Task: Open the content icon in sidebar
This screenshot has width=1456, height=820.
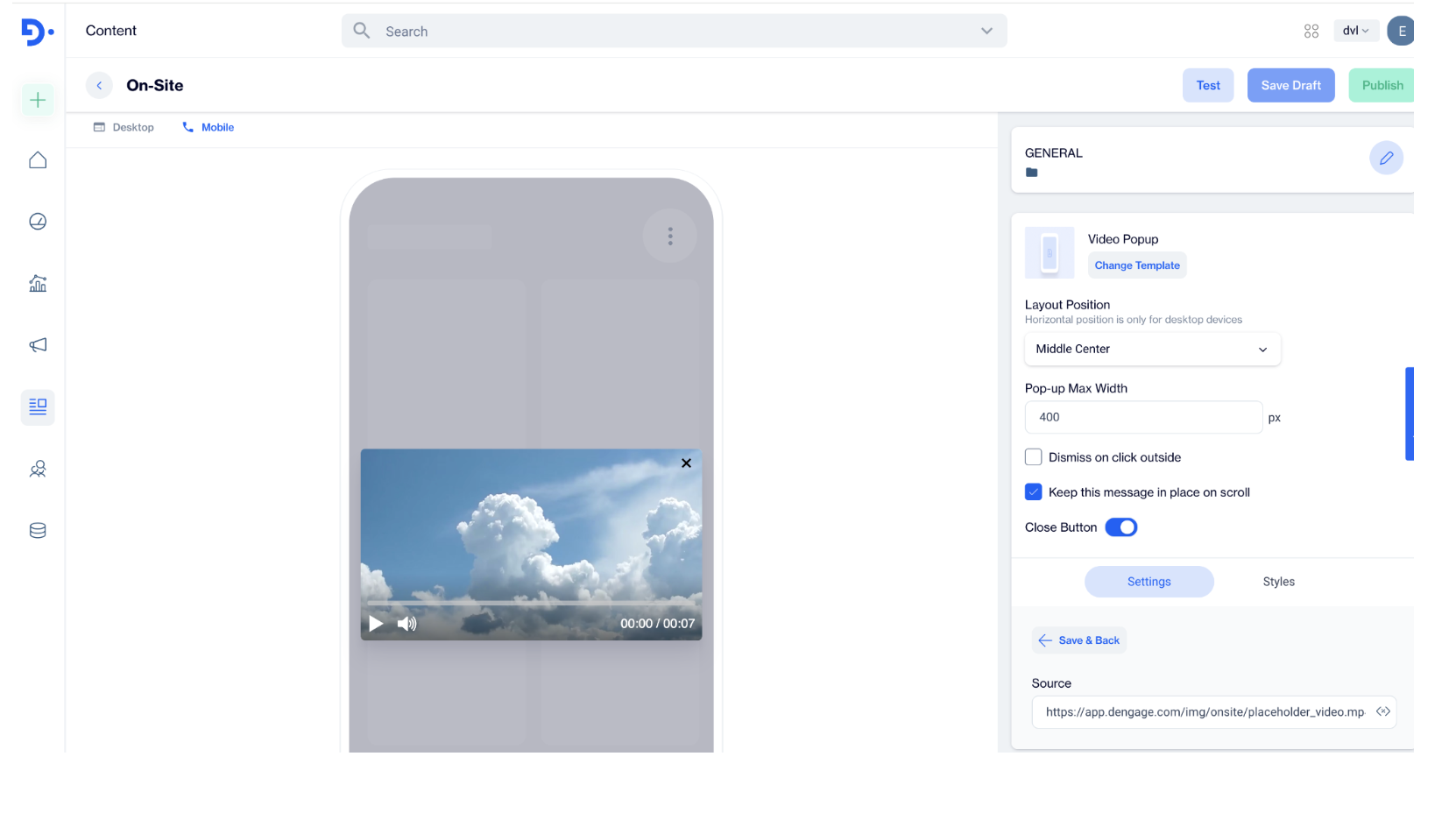Action: (x=38, y=407)
